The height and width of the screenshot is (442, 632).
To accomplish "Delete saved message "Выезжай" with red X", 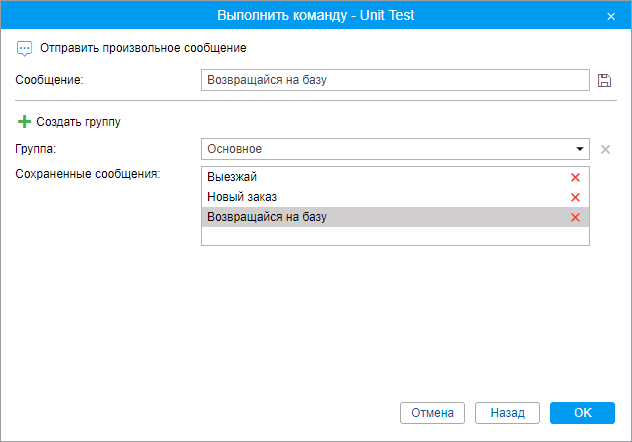I will (x=575, y=177).
